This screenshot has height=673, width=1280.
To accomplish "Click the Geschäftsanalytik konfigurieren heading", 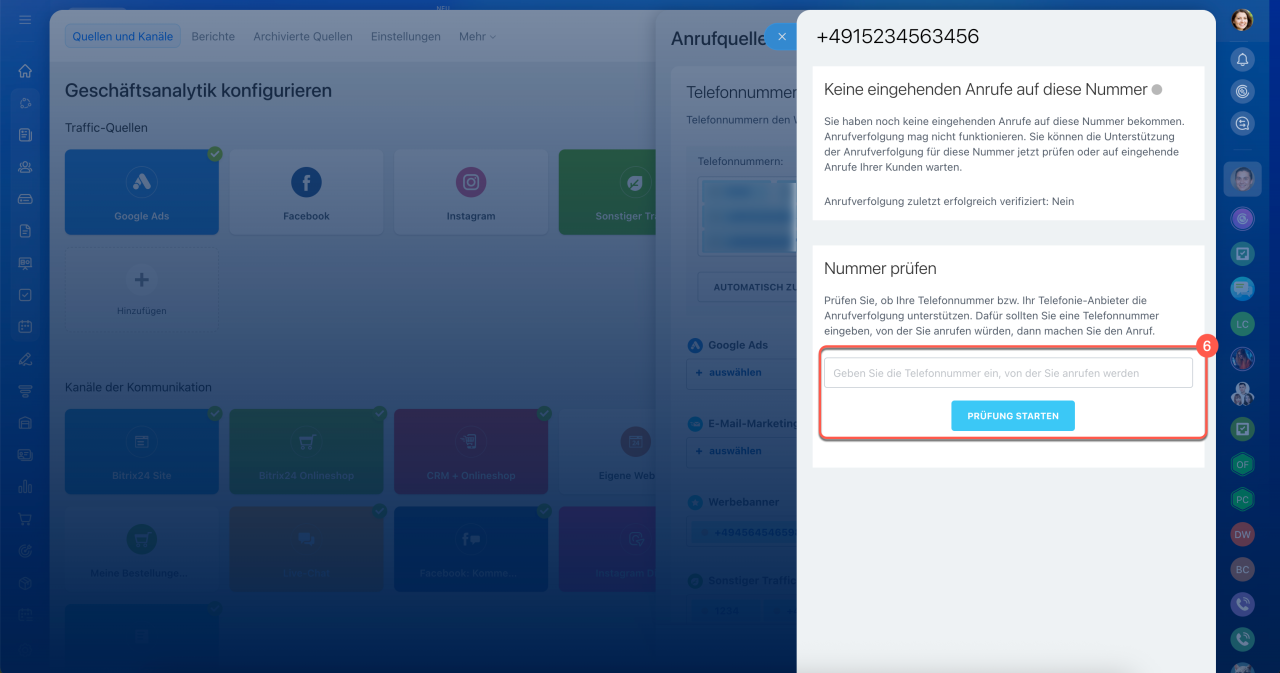I will coord(198,91).
